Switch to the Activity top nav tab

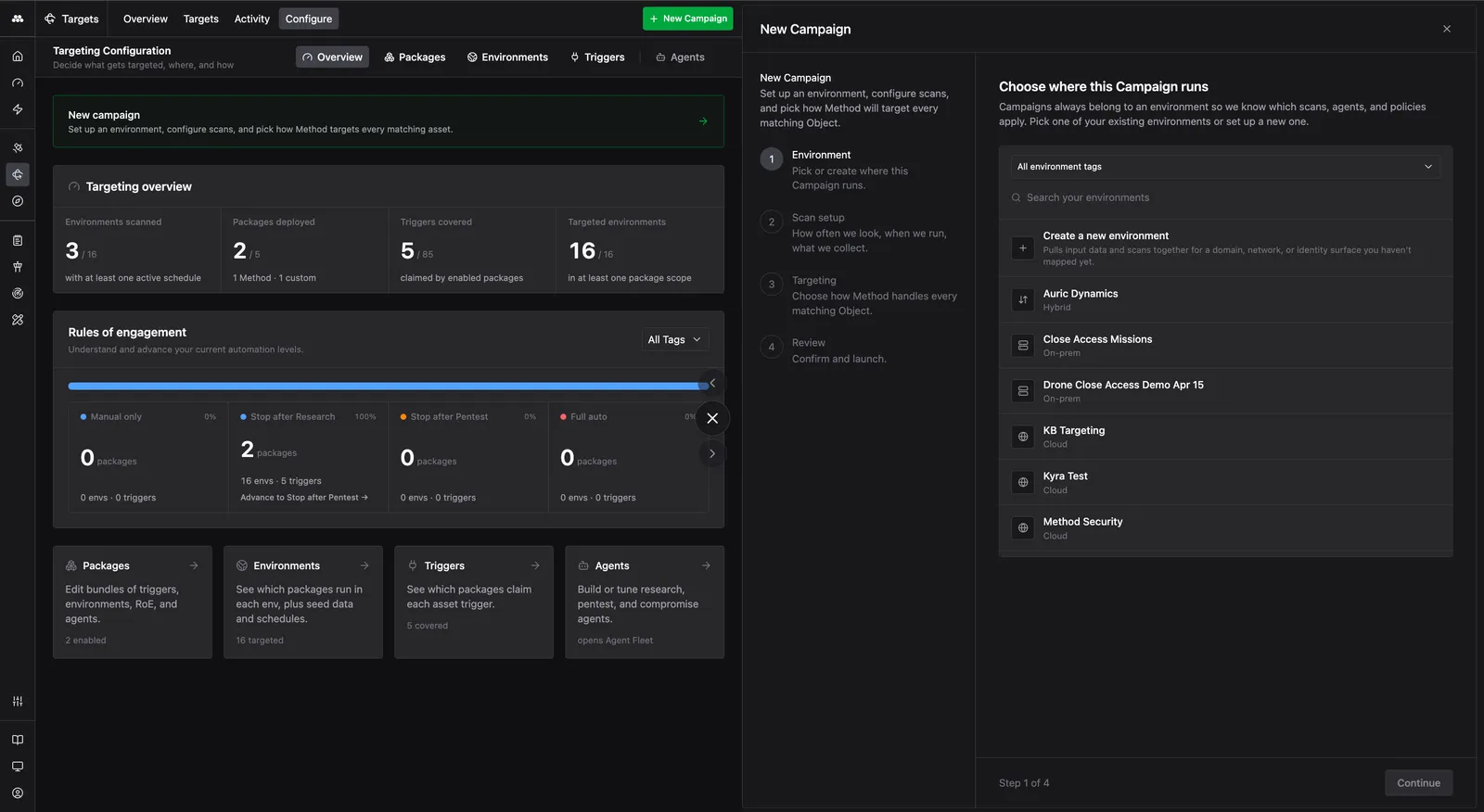pos(252,19)
